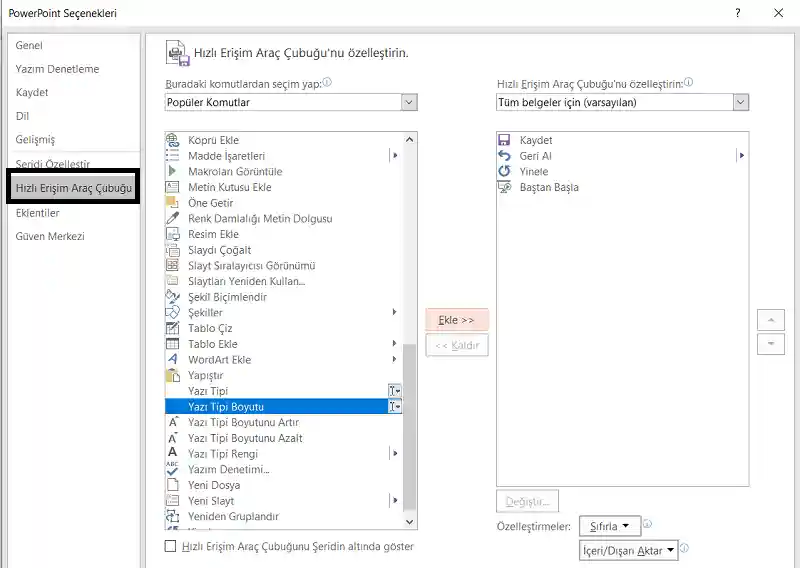Click the << Kaldır button
Screen dimensions: 800x568
point(457,345)
